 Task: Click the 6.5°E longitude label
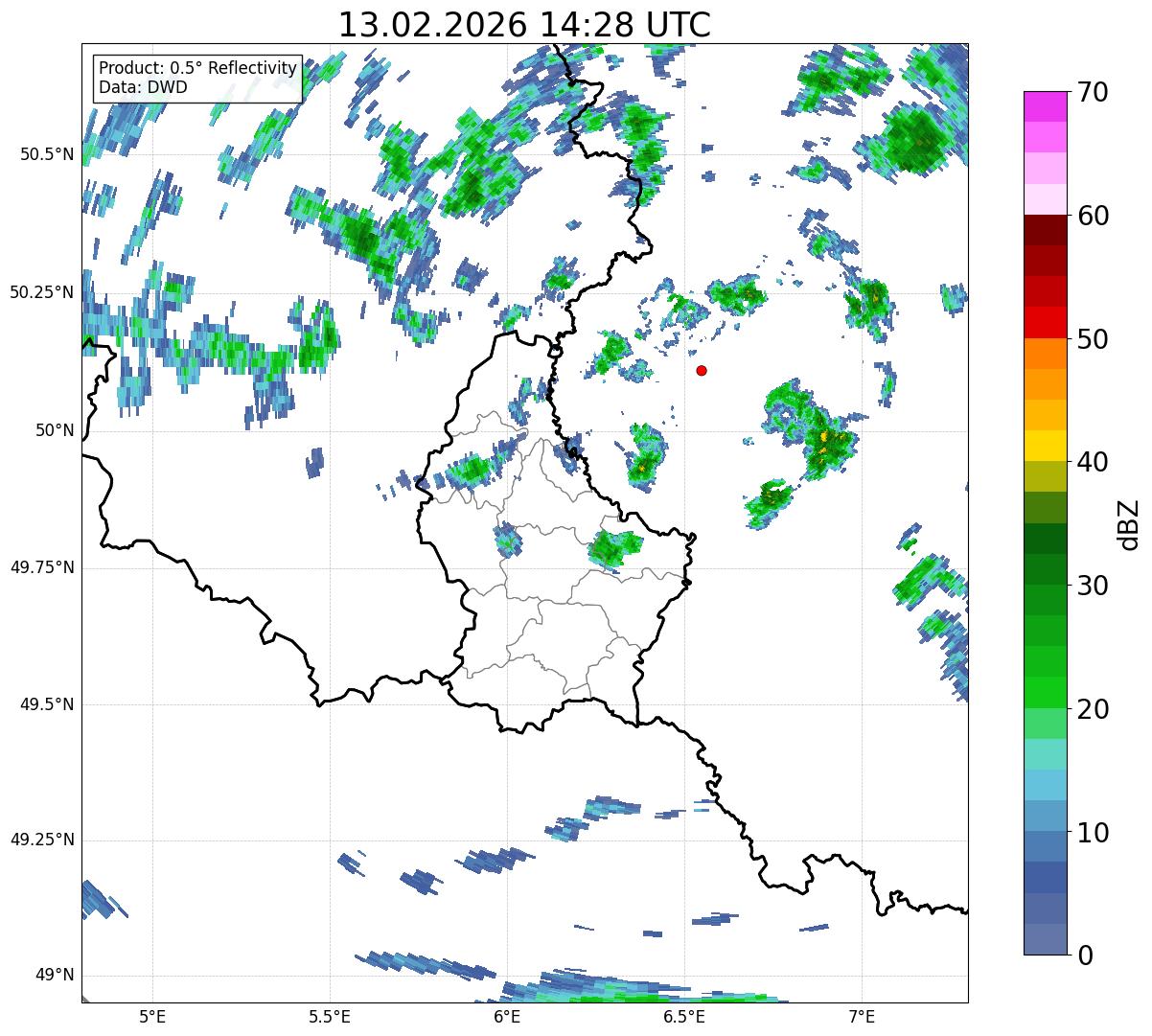684,1016
